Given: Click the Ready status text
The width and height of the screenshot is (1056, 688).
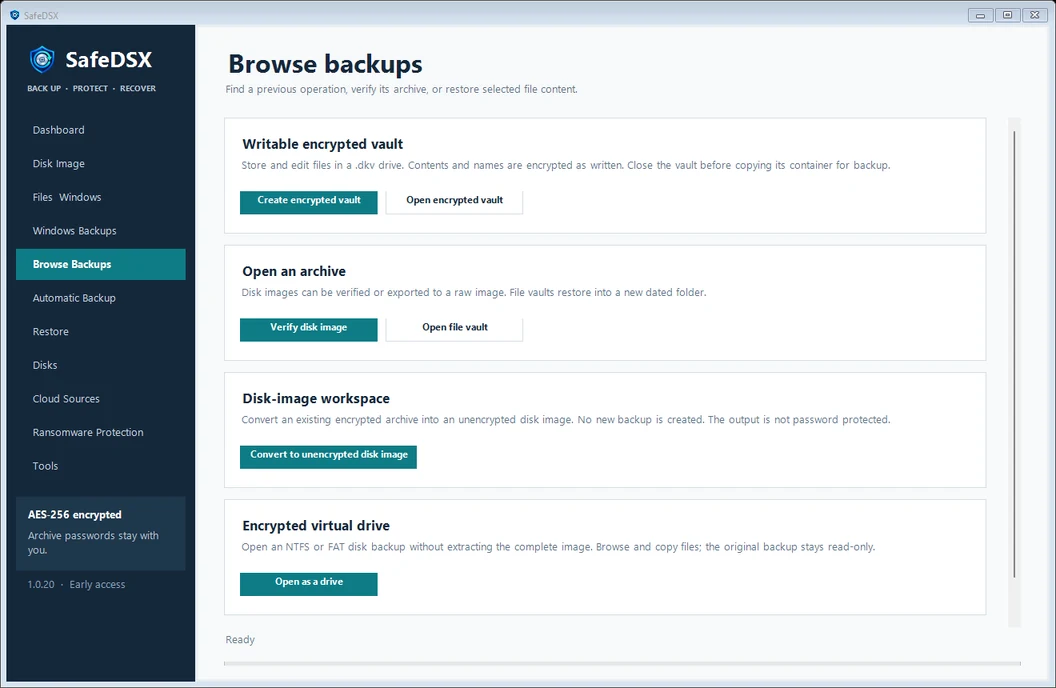Looking at the screenshot, I should pyautogui.click(x=240, y=640).
